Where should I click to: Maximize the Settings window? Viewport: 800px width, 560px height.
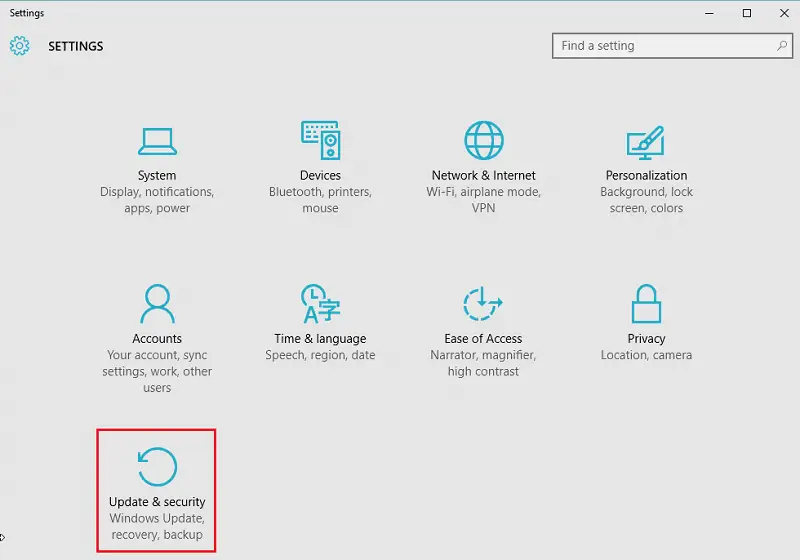coord(747,13)
